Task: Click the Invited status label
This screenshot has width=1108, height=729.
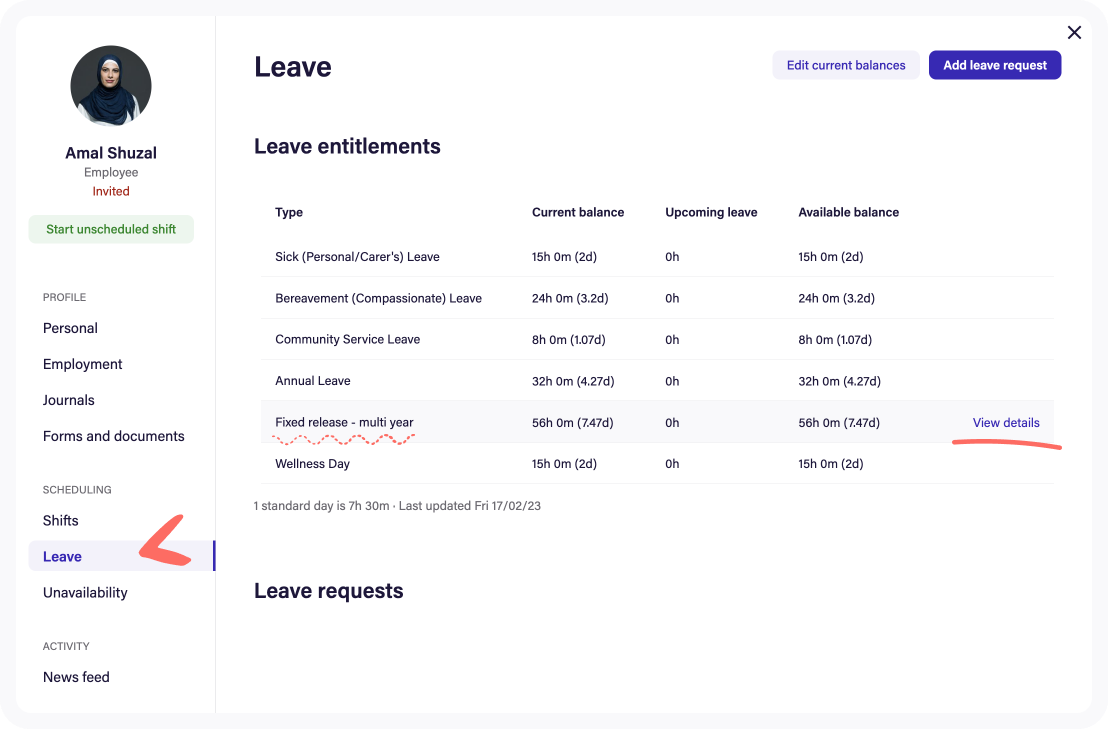Action: point(111,191)
